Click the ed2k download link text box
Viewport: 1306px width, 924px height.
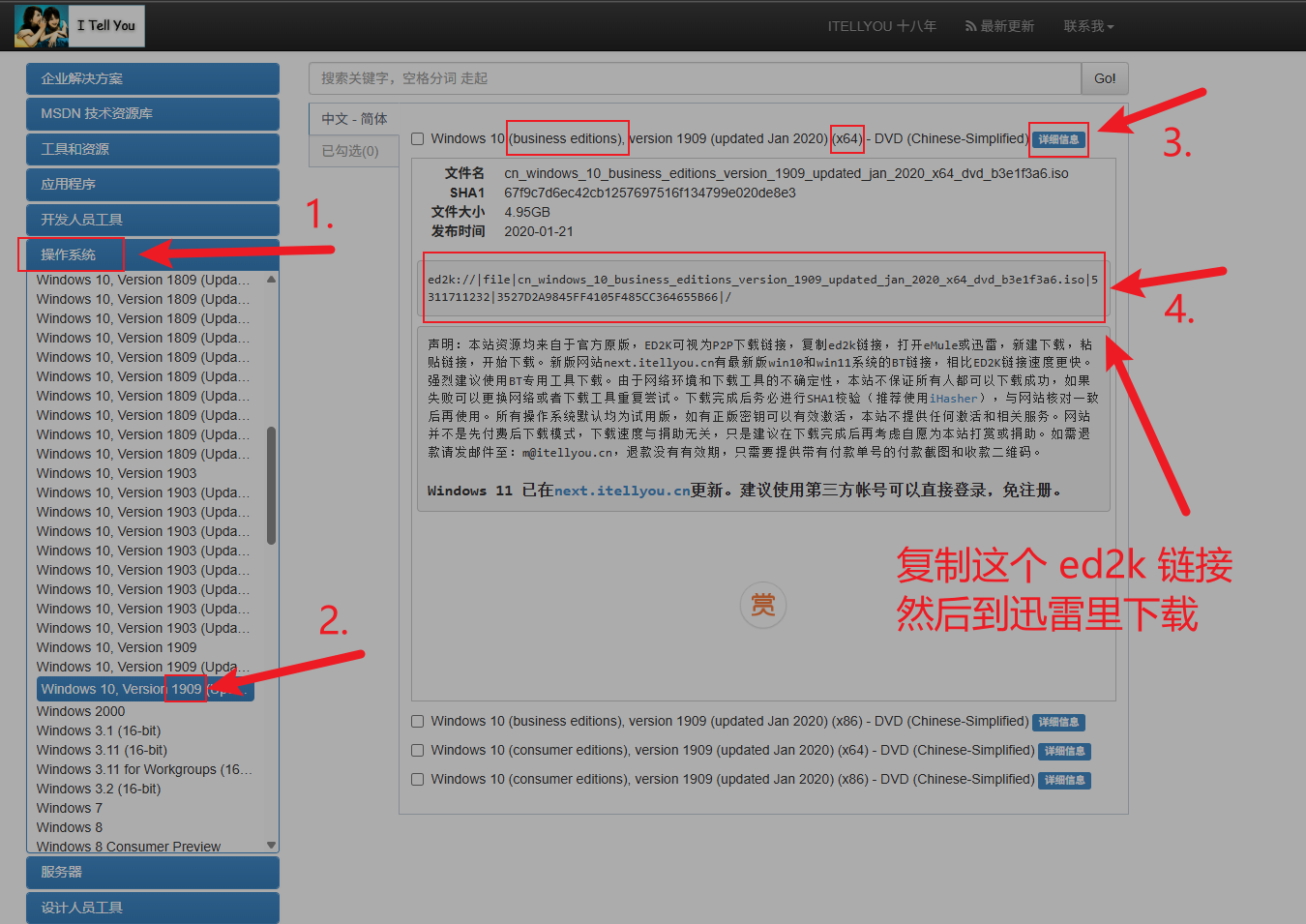tap(763, 288)
